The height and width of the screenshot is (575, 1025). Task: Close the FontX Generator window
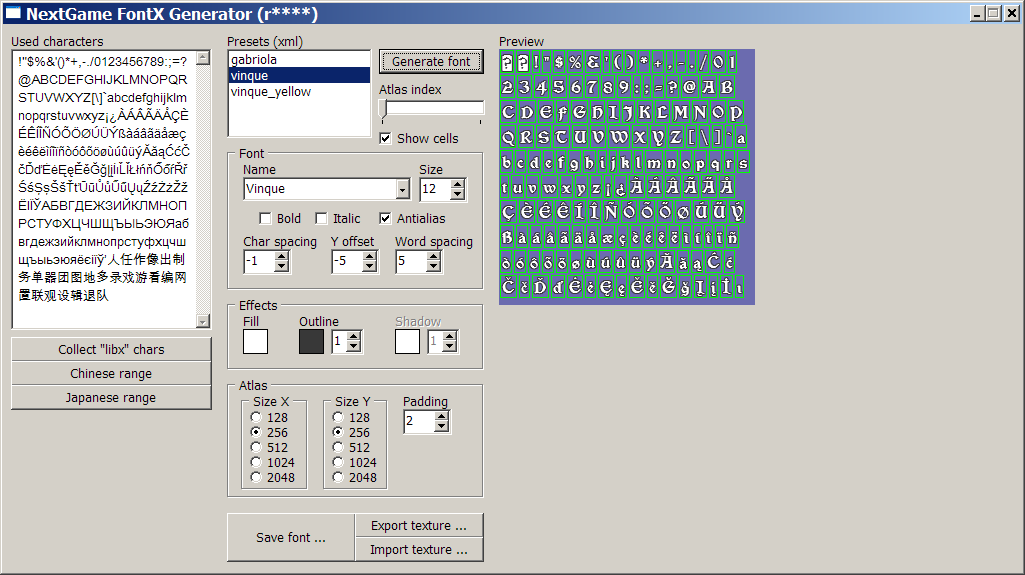pyautogui.click(x=1011, y=13)
